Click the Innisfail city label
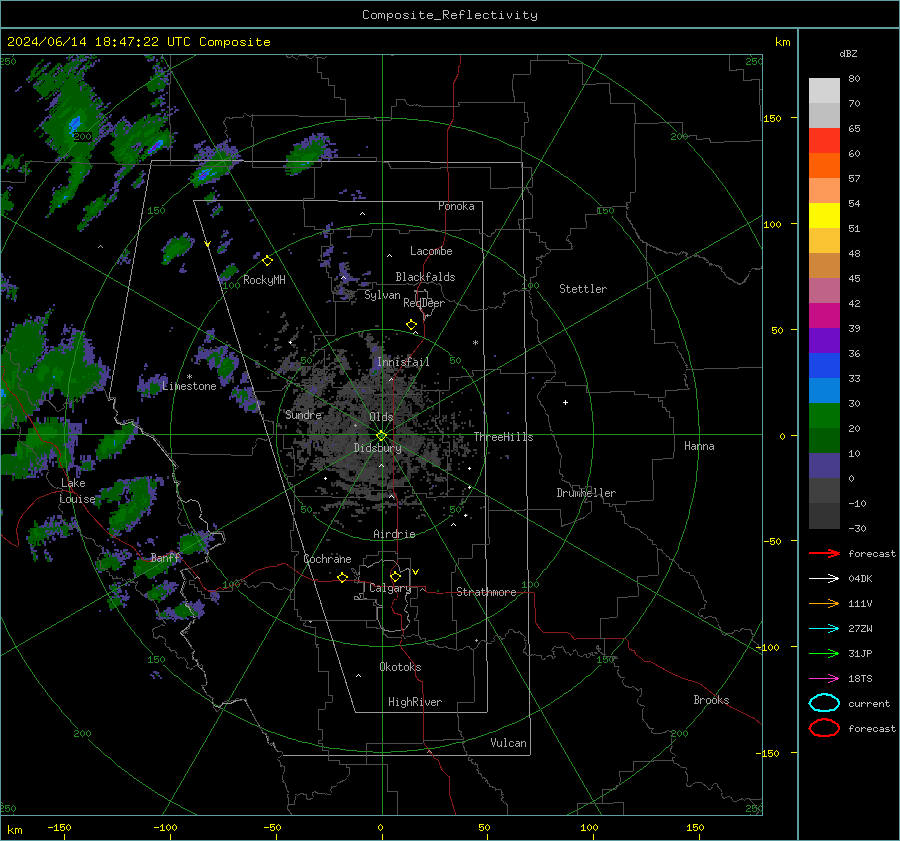 pyautogui.click(x=403, y=362)
